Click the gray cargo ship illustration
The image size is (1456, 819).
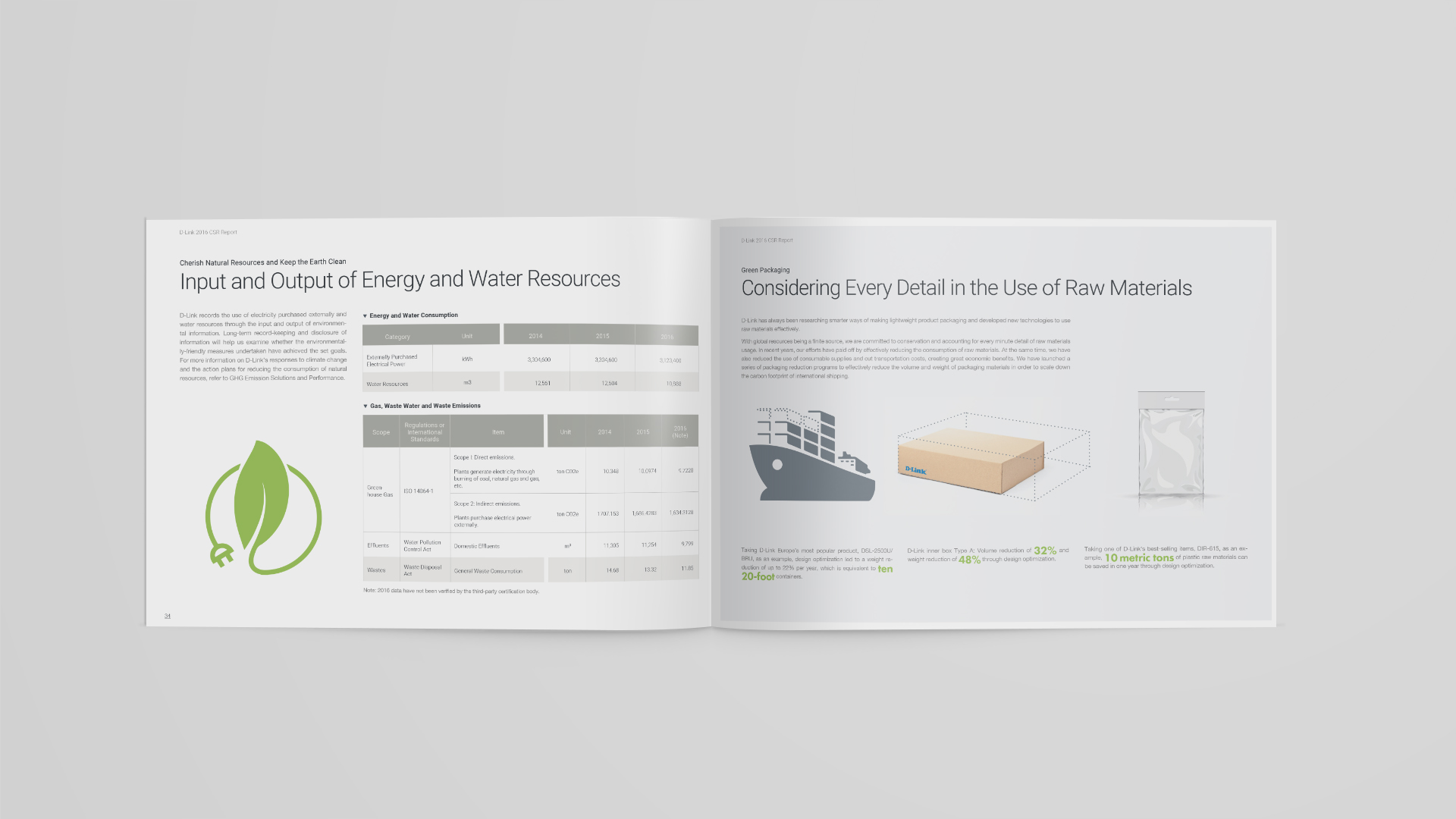click(x=811, y=454)
